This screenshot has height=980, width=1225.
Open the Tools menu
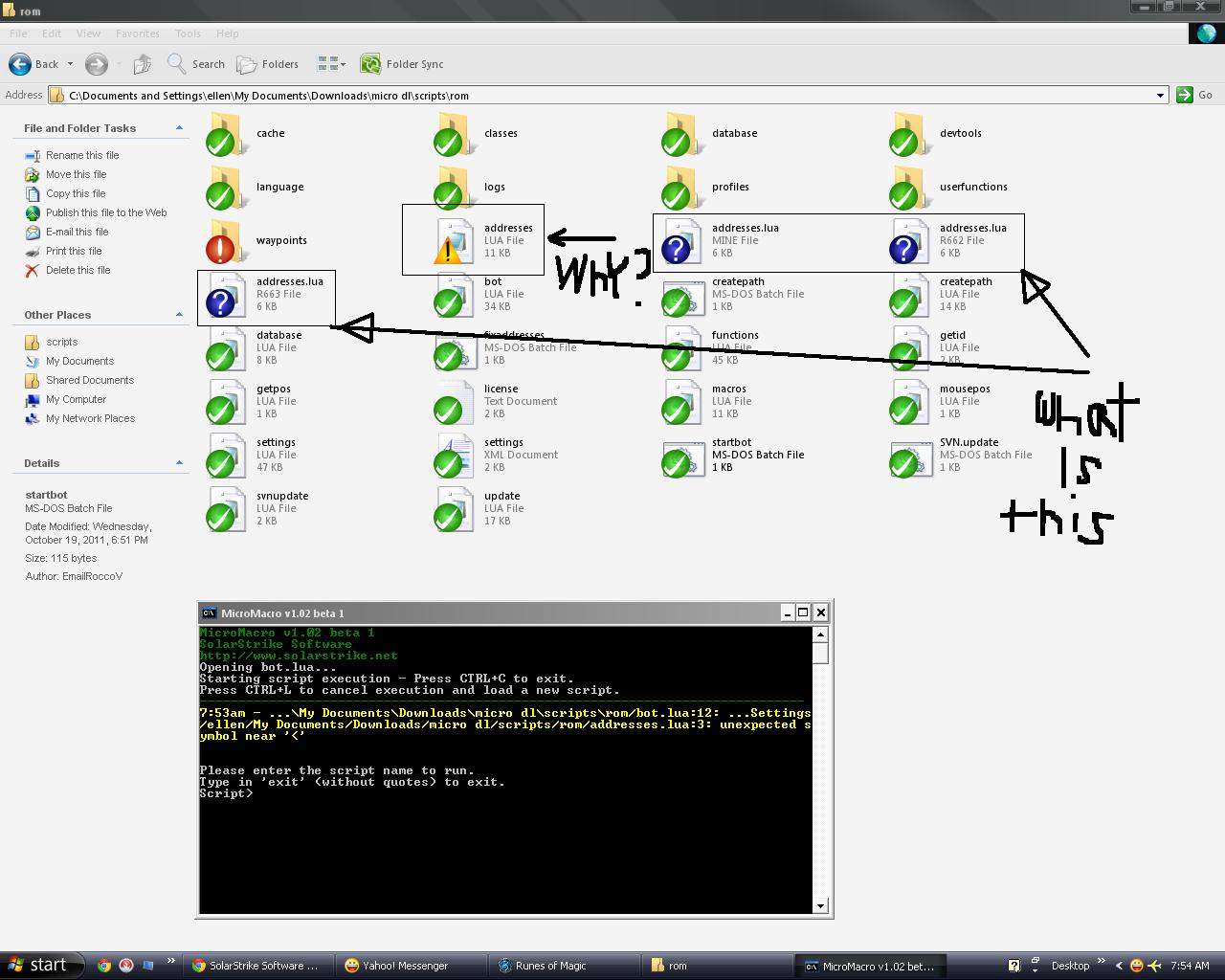pos(188,33)
